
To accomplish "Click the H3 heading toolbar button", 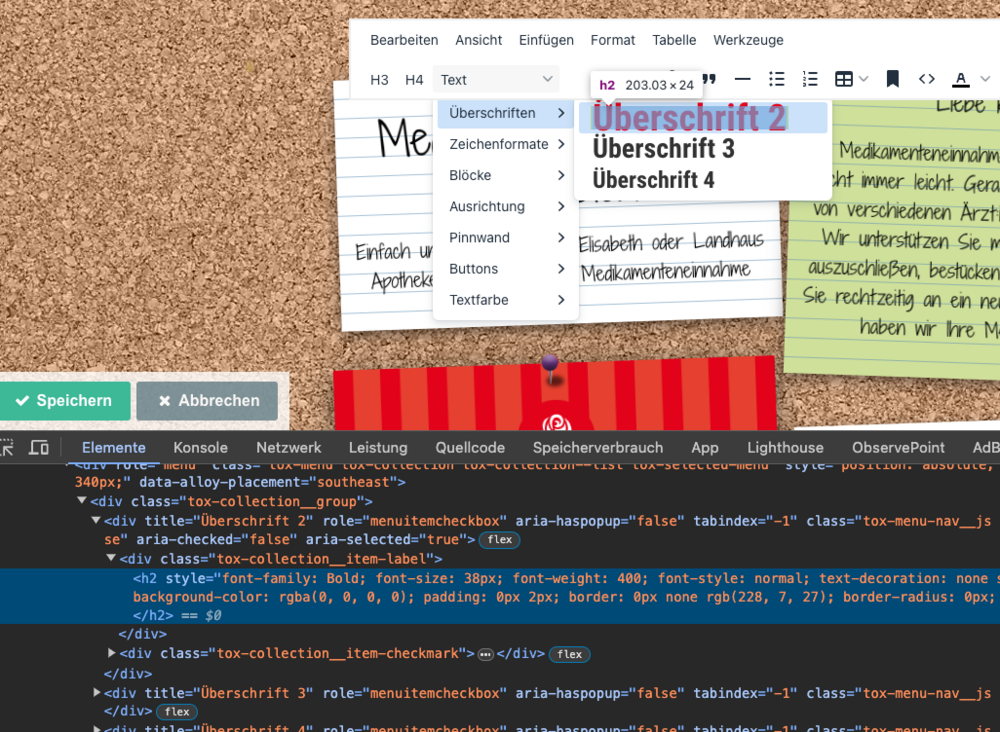I will (379, 80).
